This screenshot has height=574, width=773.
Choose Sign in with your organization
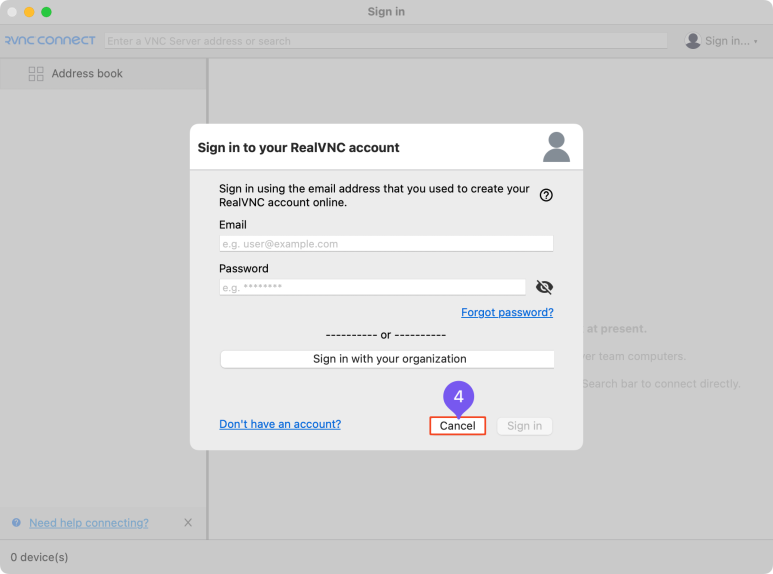[x=387, y=359]
